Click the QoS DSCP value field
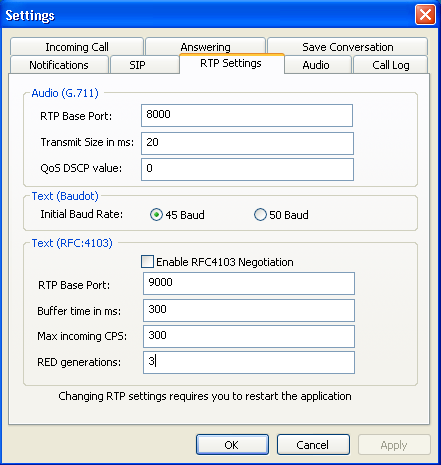Image resolution: width=441 pixels, height=465 pixels. coord(247,169)
